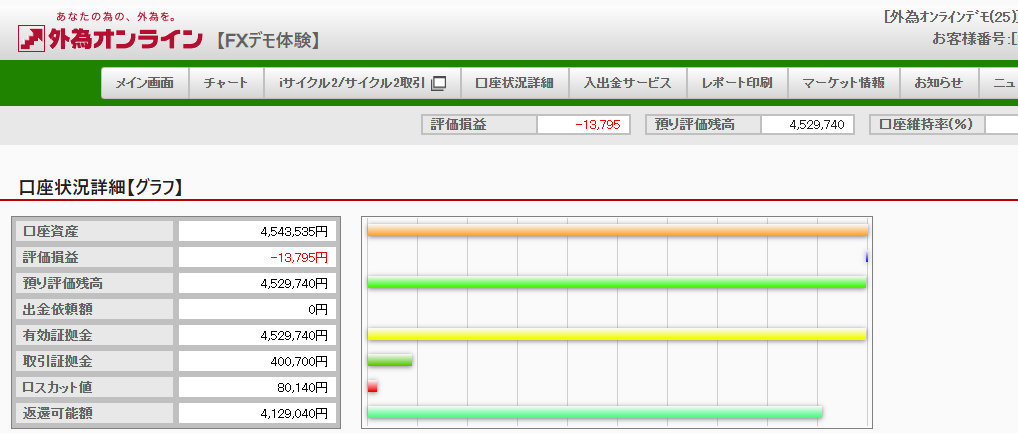Open 入出金サービス menu item
Viewport: 1018px width, 433px height.
click(628, 83)
